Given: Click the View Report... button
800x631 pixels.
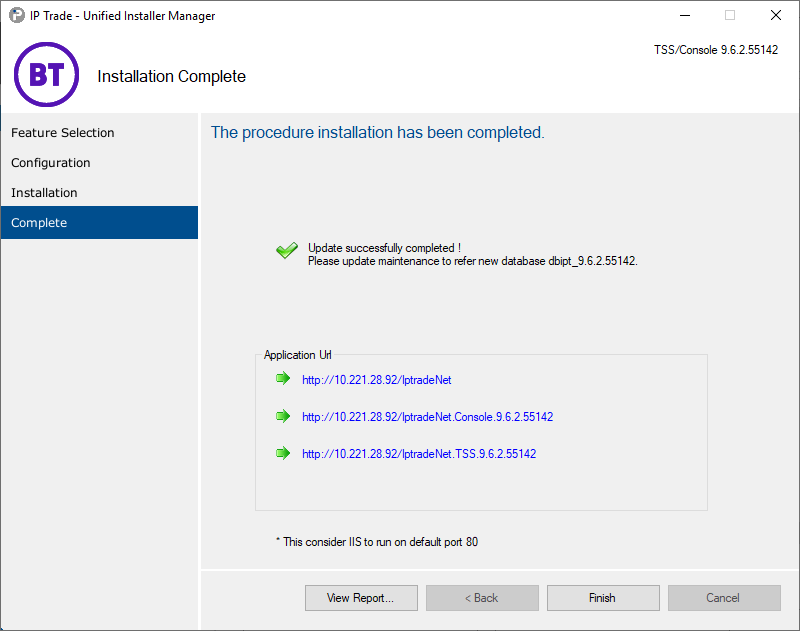Looking at the screenshot, I should point(361,598).
